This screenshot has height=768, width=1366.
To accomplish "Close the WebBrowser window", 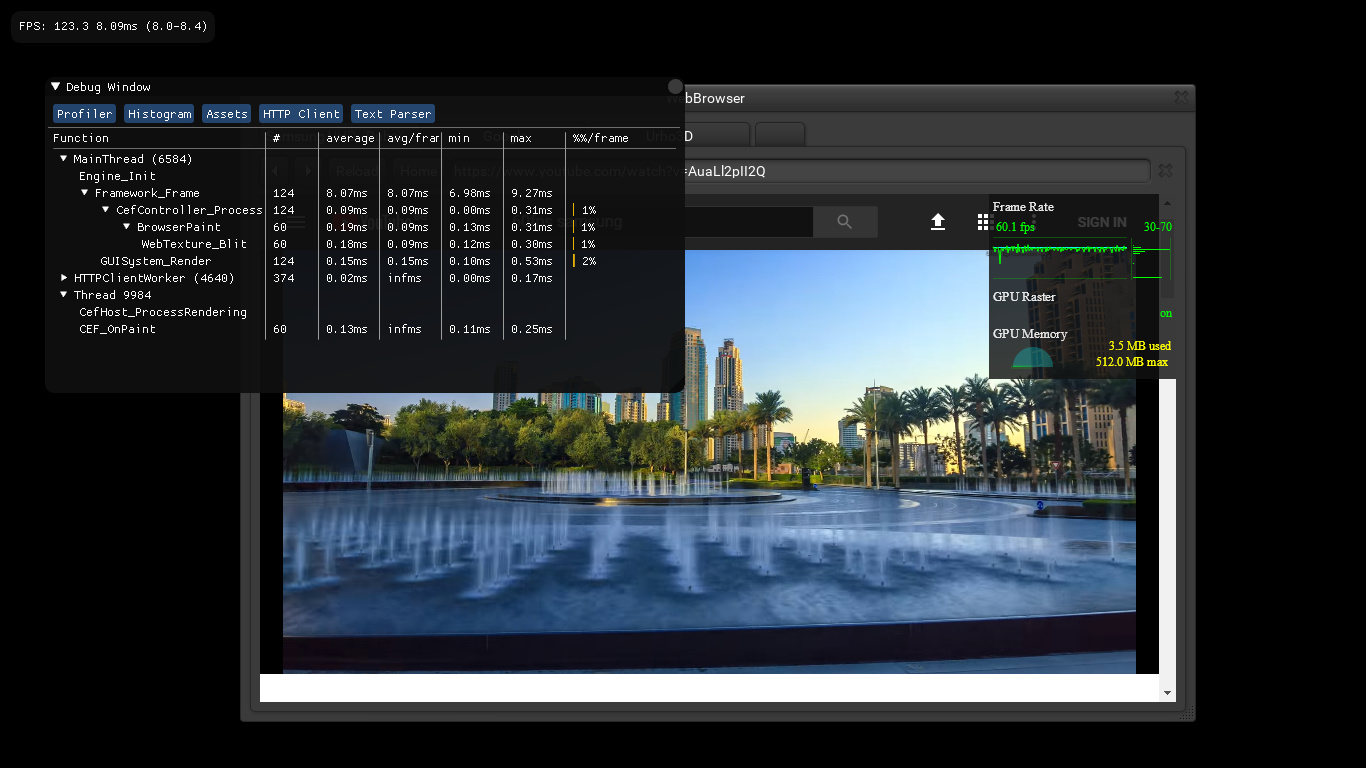I will coord(1181,97).
